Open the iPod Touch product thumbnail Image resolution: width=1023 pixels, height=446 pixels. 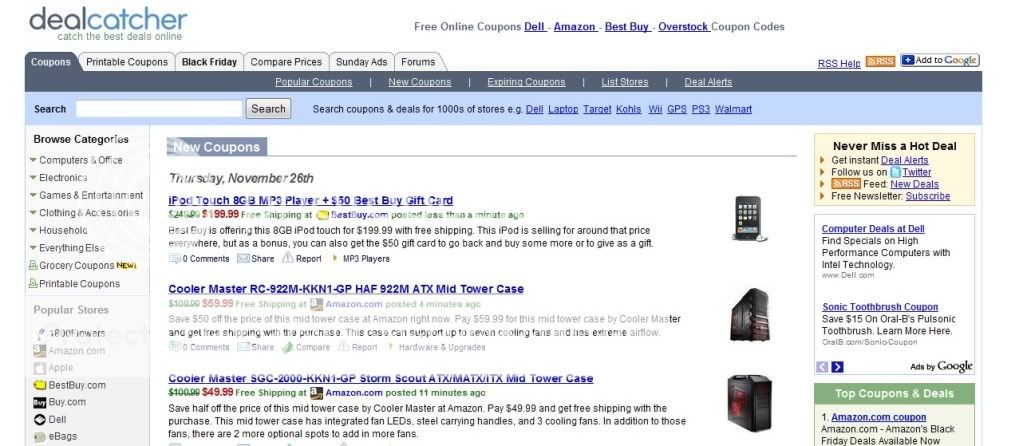coord(748,218)
